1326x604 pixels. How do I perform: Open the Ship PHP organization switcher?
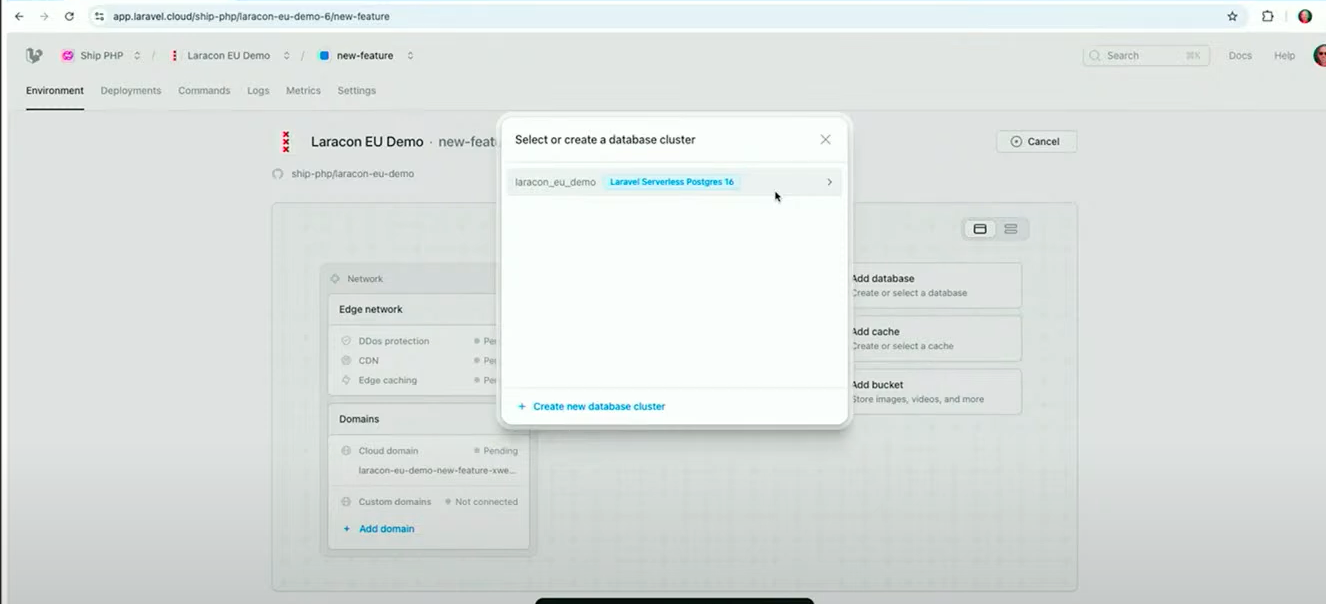tap(137, 56)
